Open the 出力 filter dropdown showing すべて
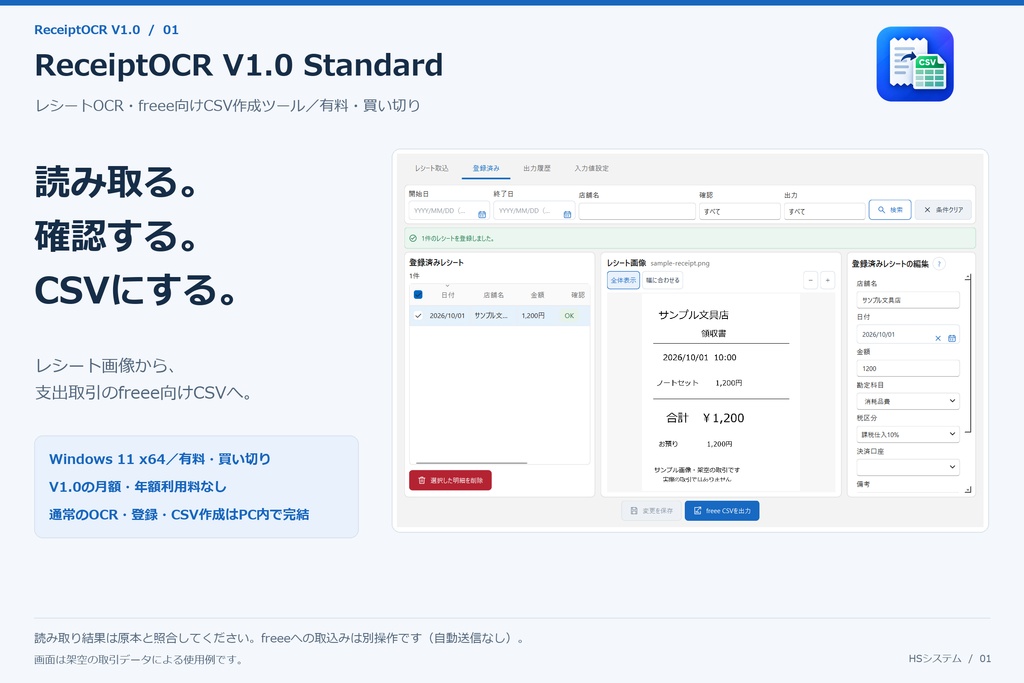 pyautogui.click(x=824, y=212)
